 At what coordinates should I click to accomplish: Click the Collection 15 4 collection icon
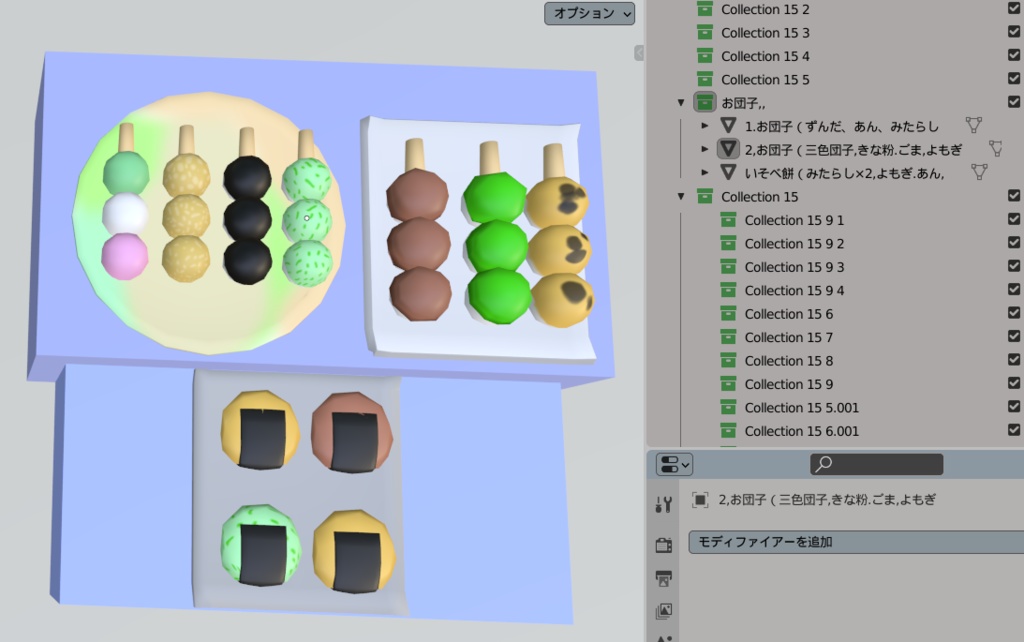[x=705, y=56]
